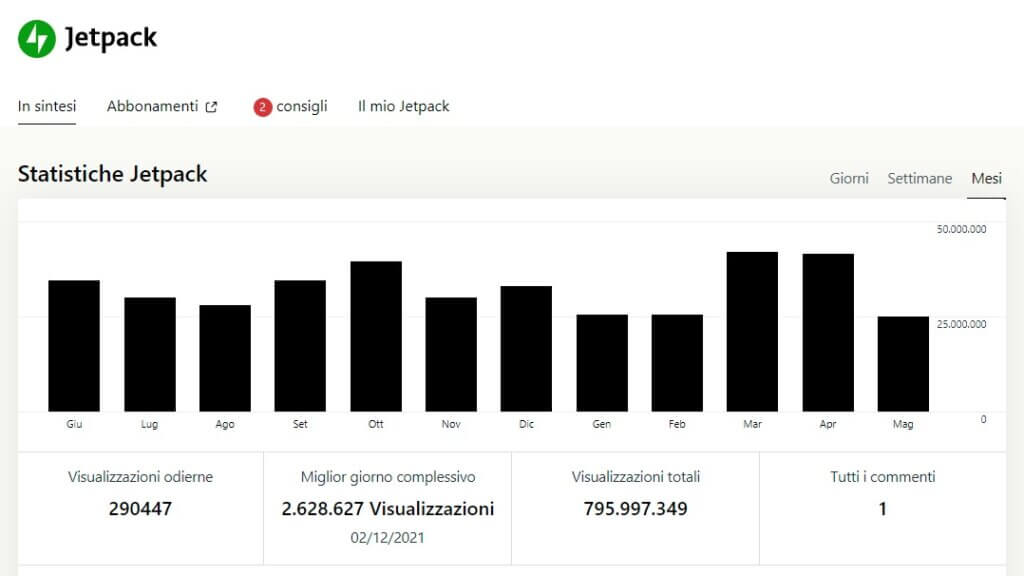Click the Ott month bar
This screenshot has height=576, width=1024.
(x=376, y=337)
